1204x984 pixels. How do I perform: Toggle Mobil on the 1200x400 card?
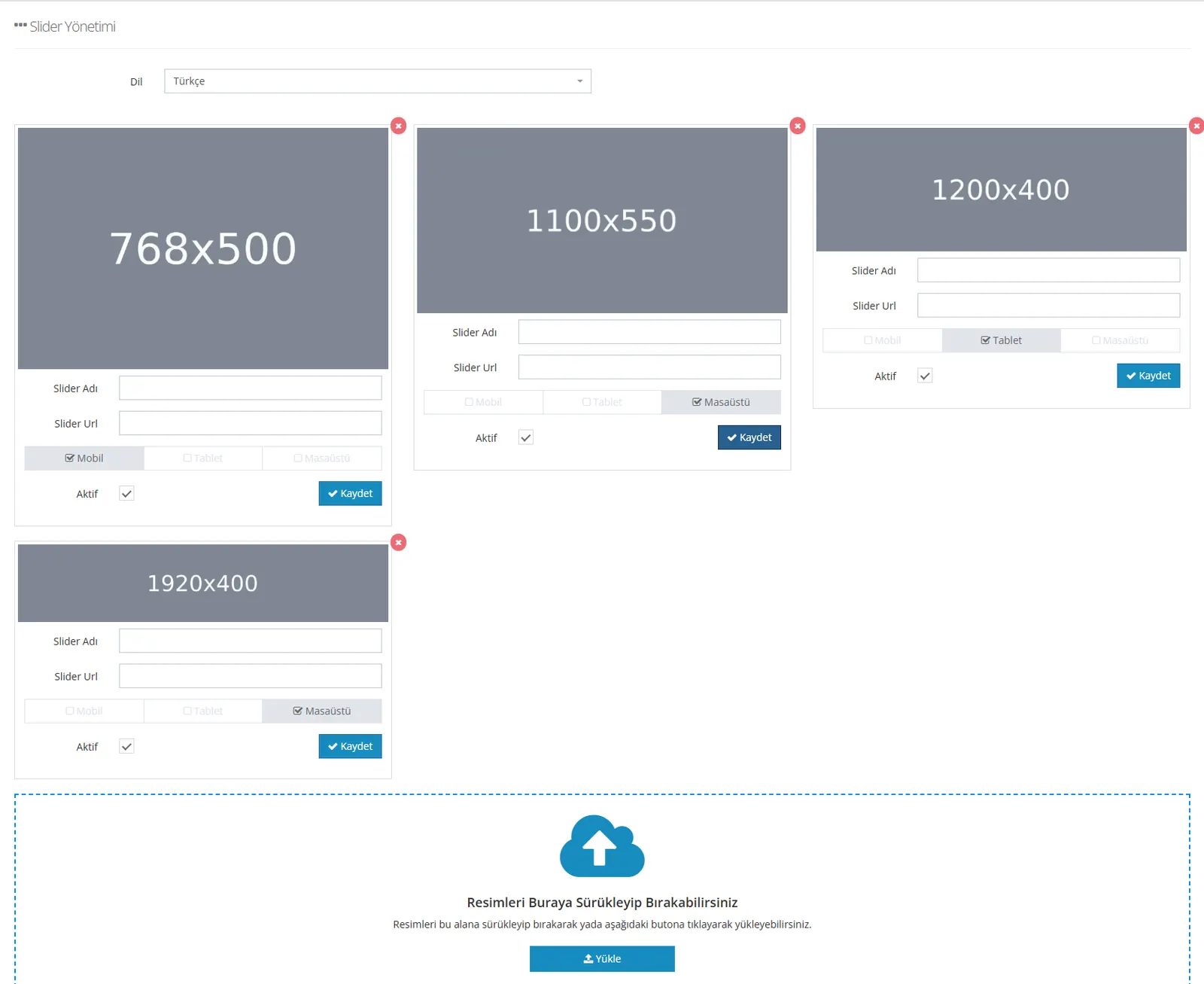(882, 340)
